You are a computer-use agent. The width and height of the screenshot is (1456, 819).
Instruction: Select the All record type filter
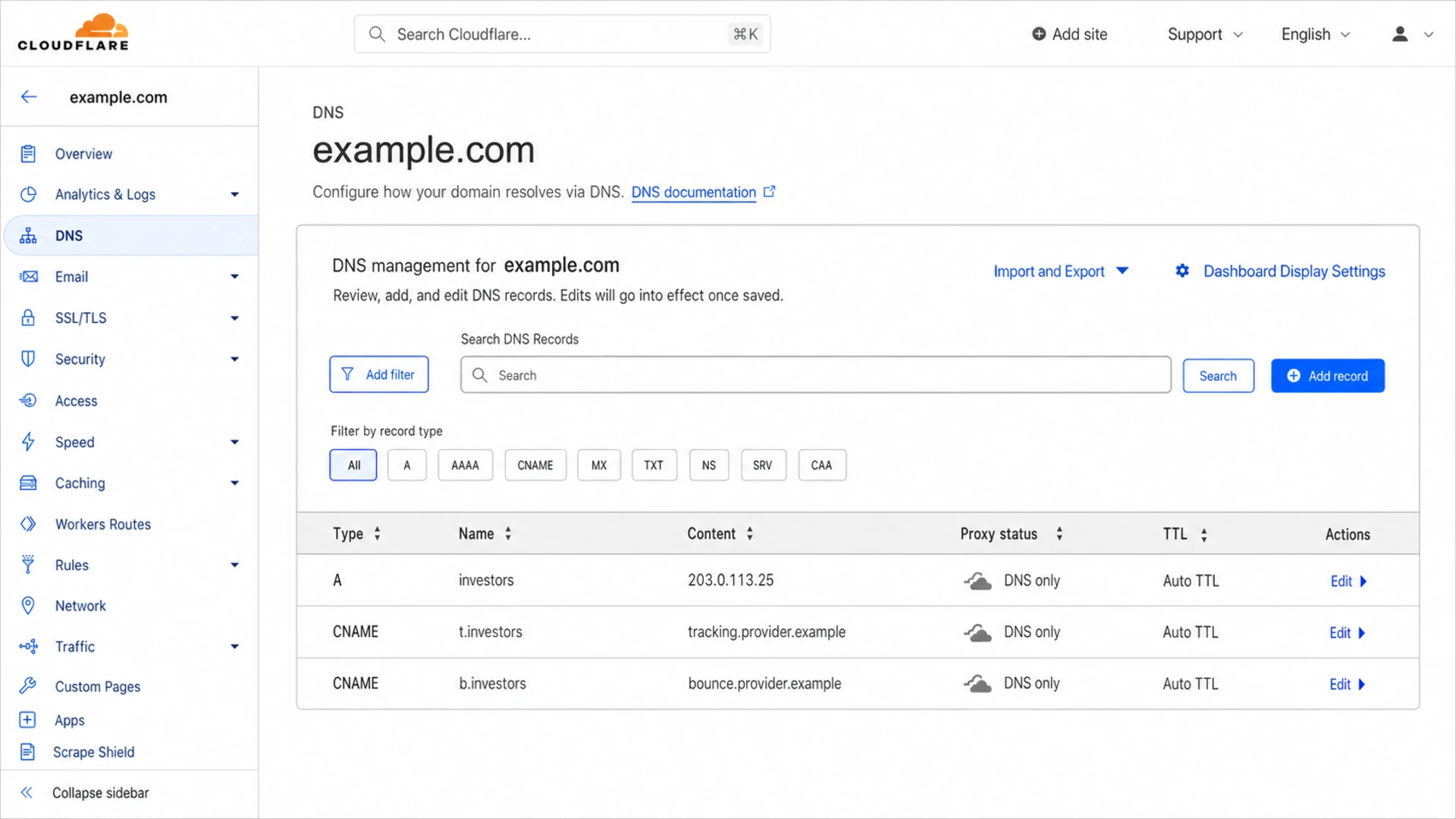(x=353, y=465)
